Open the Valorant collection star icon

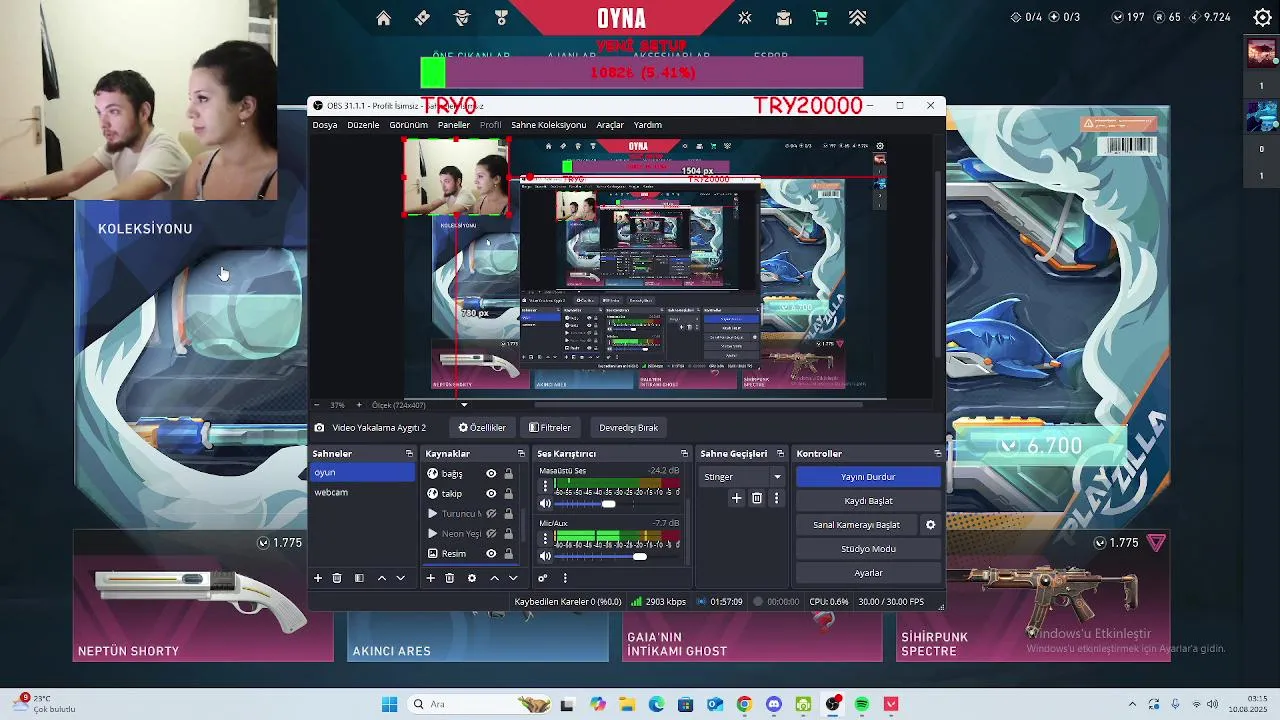[x=745, y=18]
